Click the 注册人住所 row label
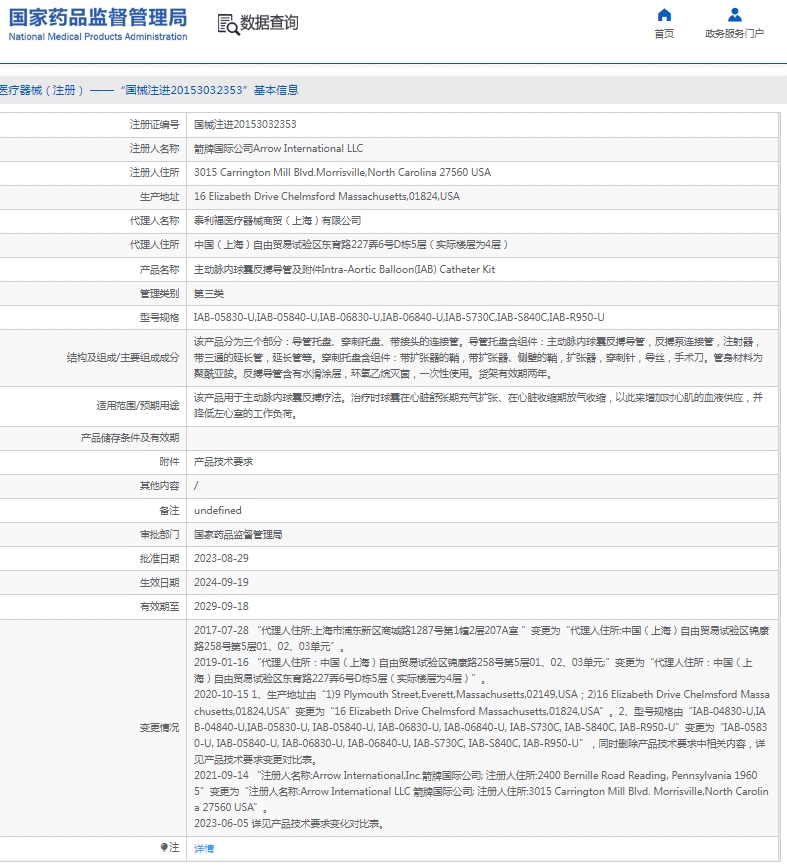Image resolution: width=787 pixels, height=868 pixels. point(154,172)
